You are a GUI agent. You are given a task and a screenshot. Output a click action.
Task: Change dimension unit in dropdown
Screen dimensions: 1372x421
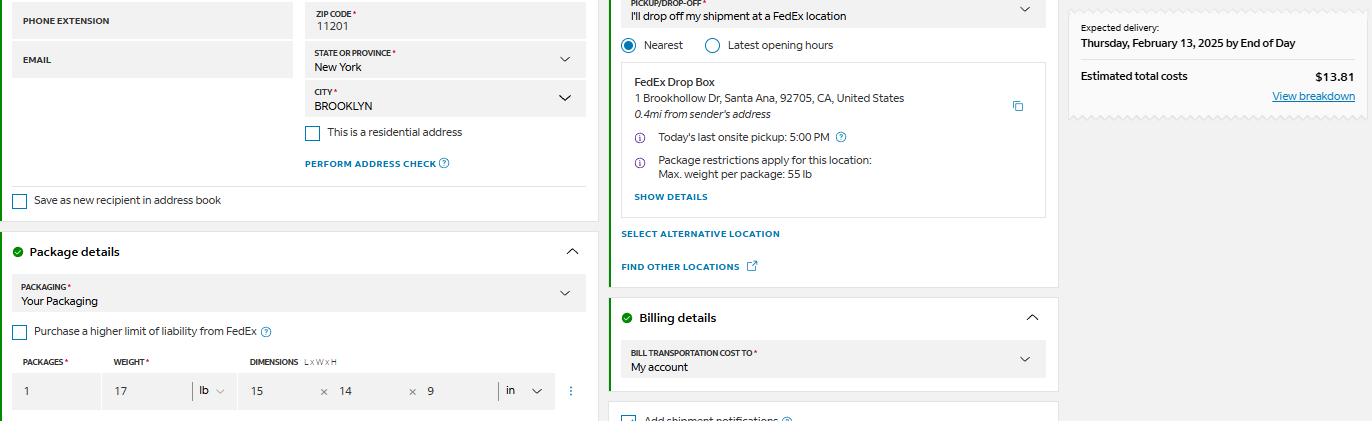tap(524, 391)
